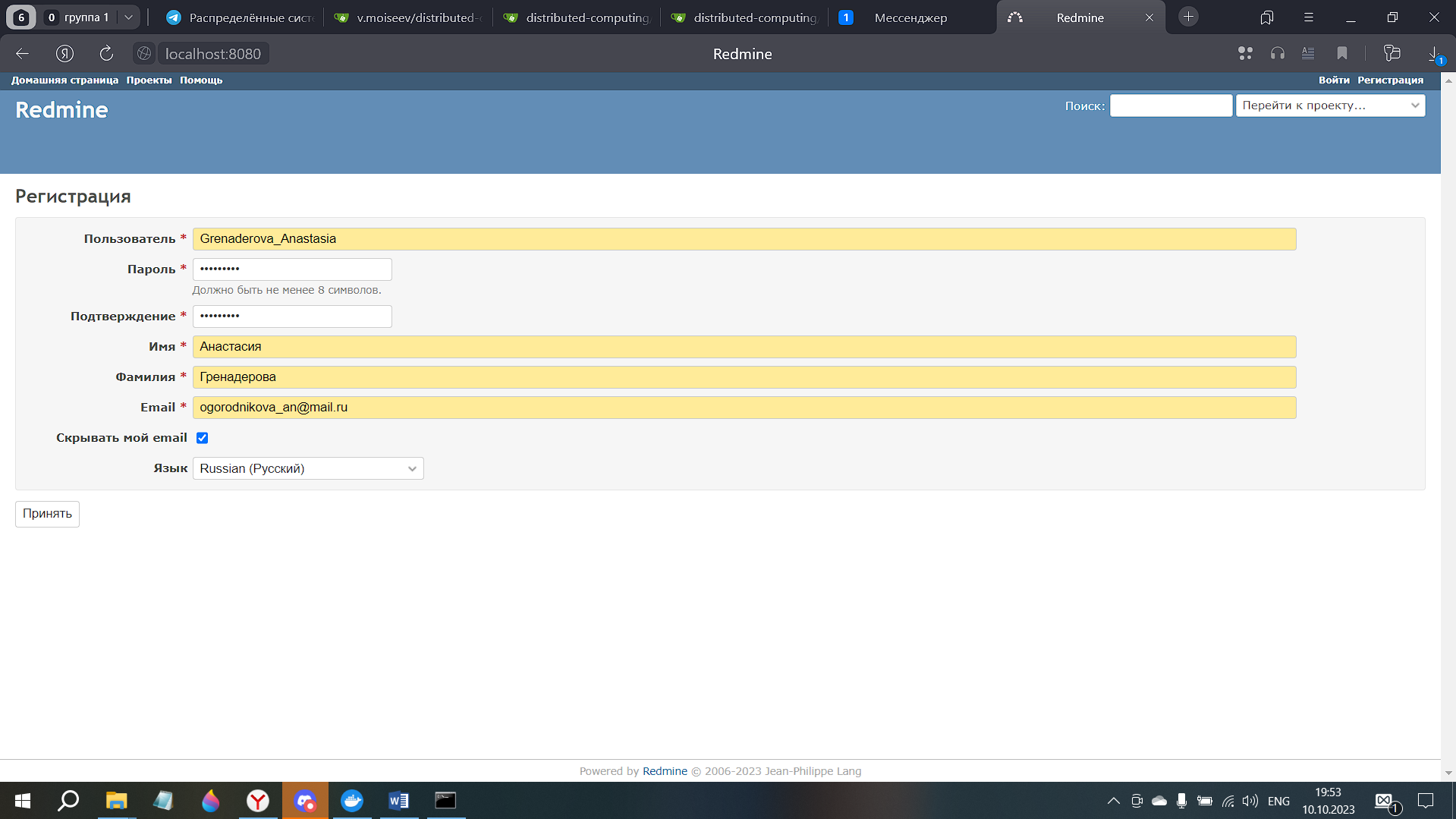The width and height of the screenshot is (1456, 819).
Task: Open the bookmark icon in the toolbar
Action: tap(1341, 54)
